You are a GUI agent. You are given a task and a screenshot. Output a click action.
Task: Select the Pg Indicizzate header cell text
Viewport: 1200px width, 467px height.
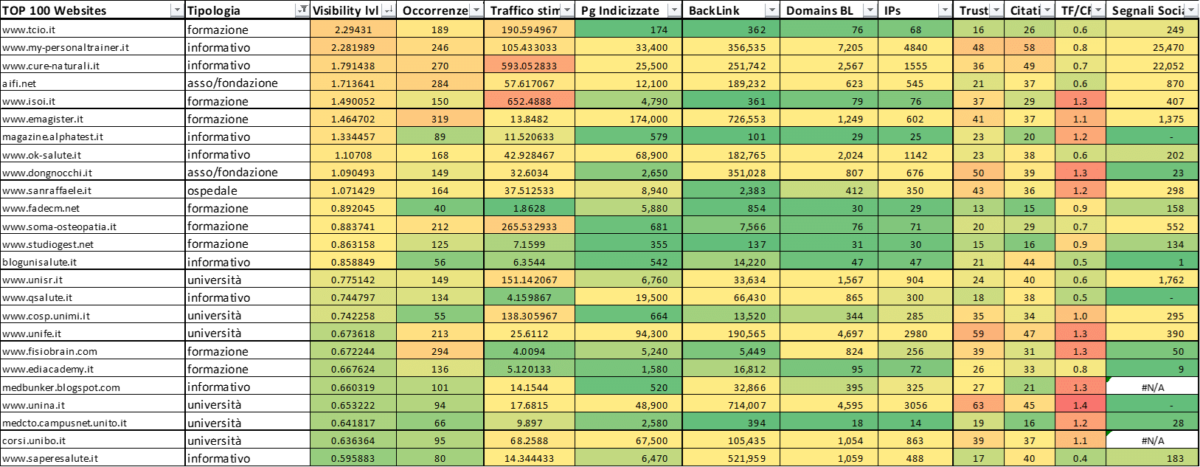(619, 10)
